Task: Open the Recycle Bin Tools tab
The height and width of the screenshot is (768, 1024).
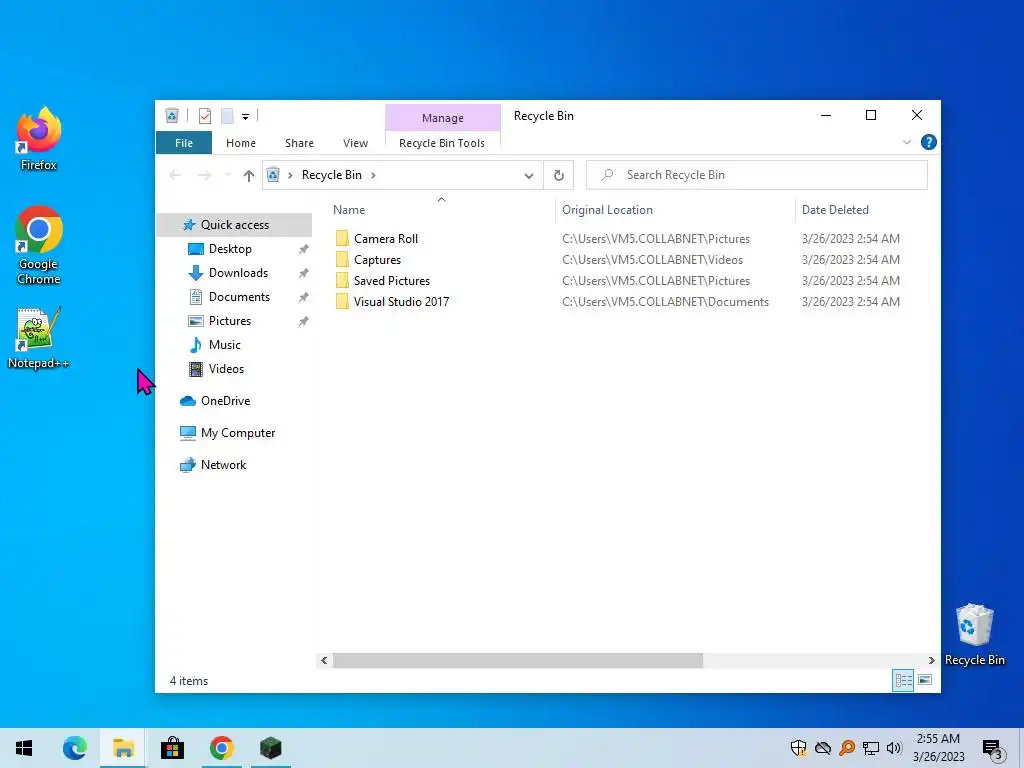Action: (x=442, y=143)
